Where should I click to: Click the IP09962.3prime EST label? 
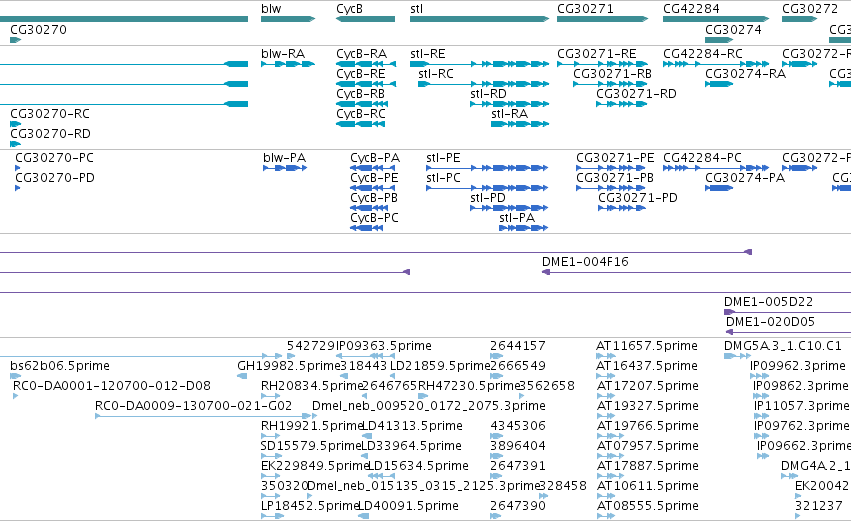click(x=798, y=366)
